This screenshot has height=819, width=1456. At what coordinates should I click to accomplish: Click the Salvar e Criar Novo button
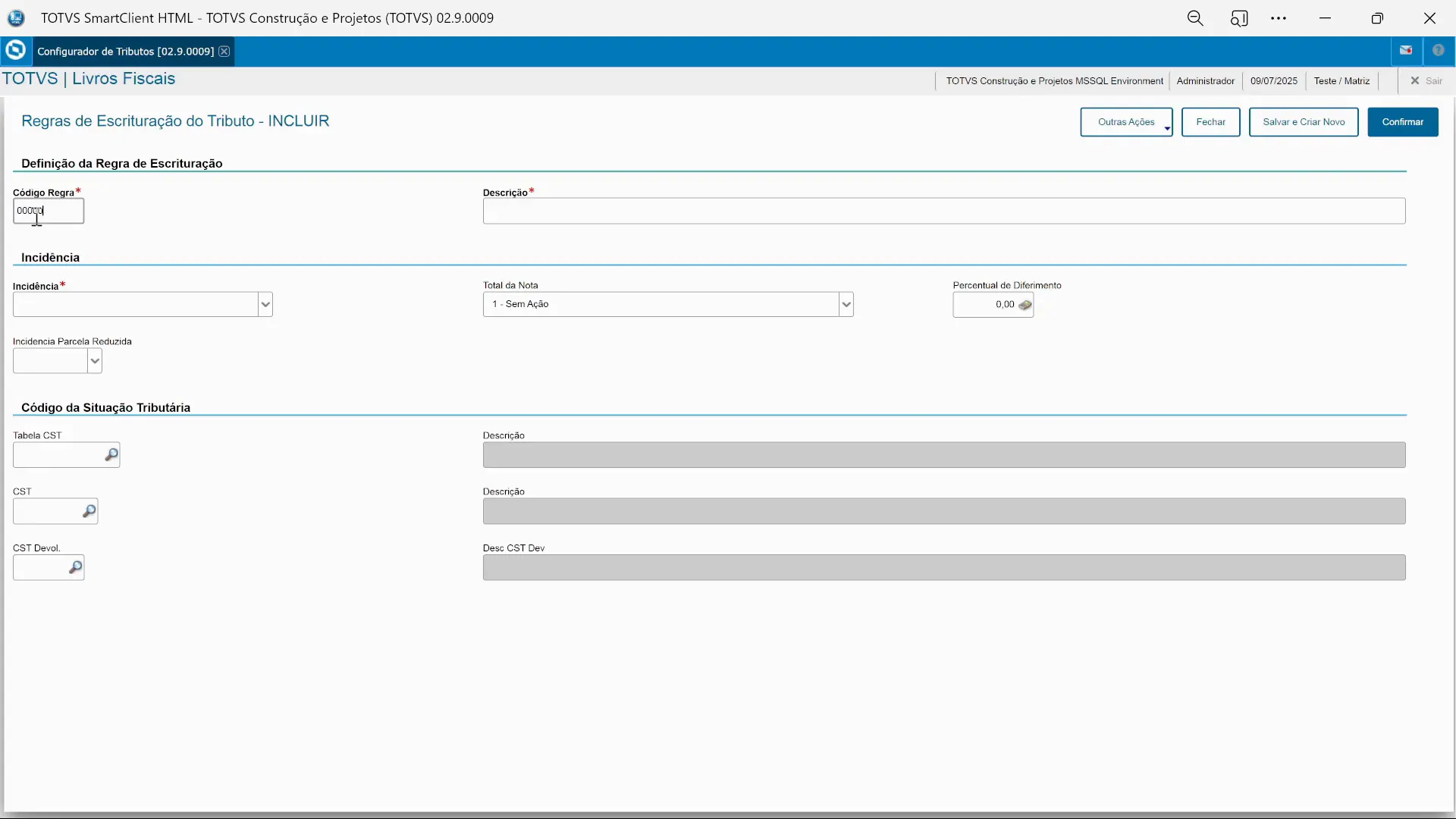[x=1303, y=122]
